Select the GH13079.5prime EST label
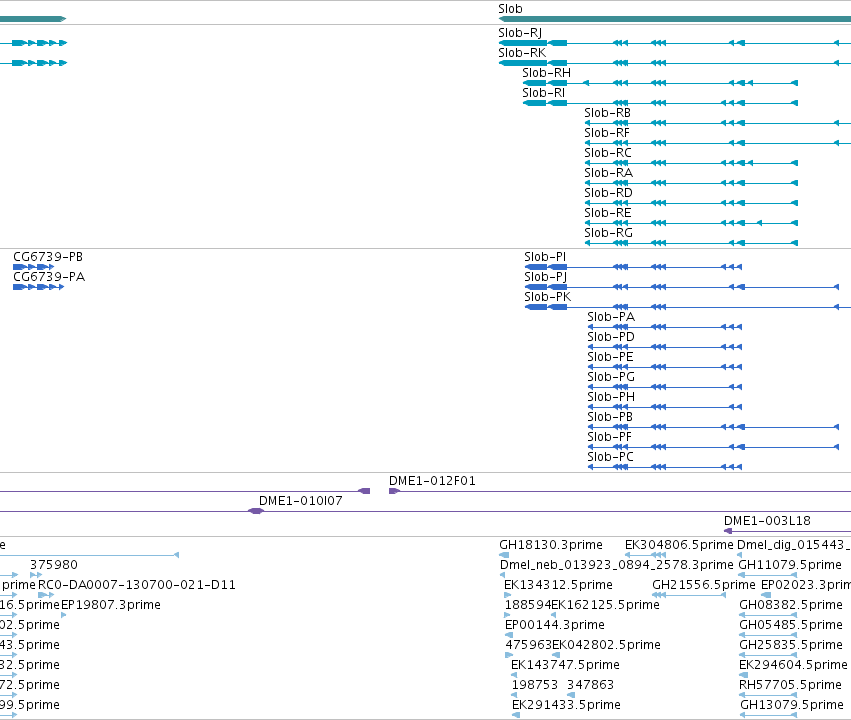Image resolution: width=851 pixels, height=720 pixels. tap(792, 705)
